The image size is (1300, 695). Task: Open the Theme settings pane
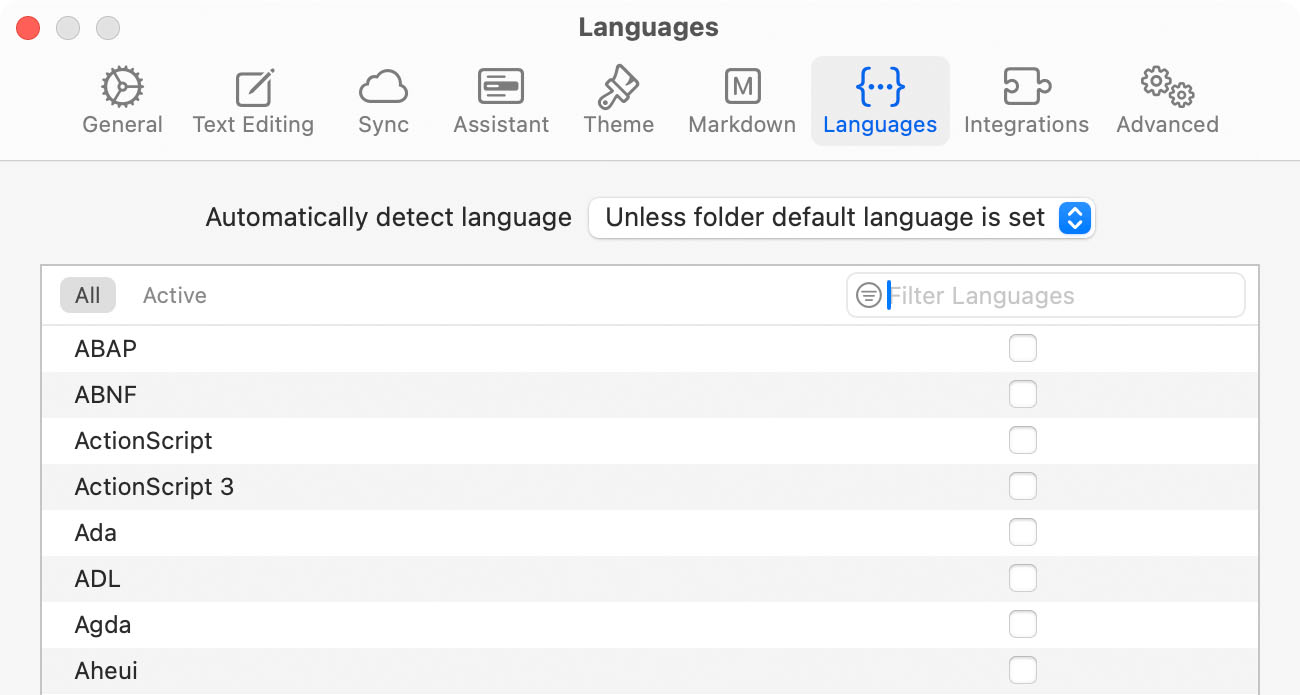618,98
